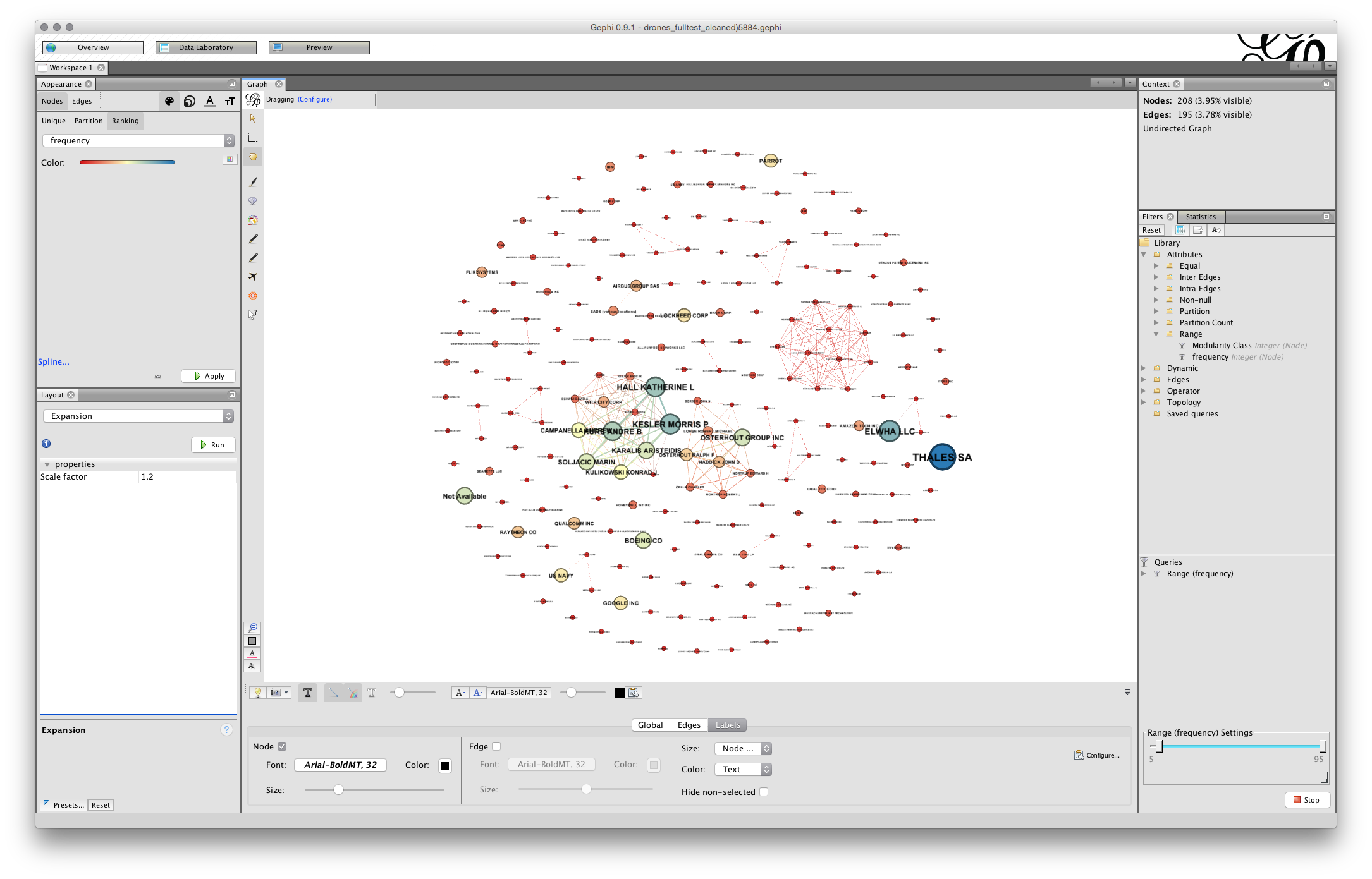Viewport: 1372px width, 879px height.
Task: Collapse the Attributes folder in Library
Action: click(x=1144, y=255)
